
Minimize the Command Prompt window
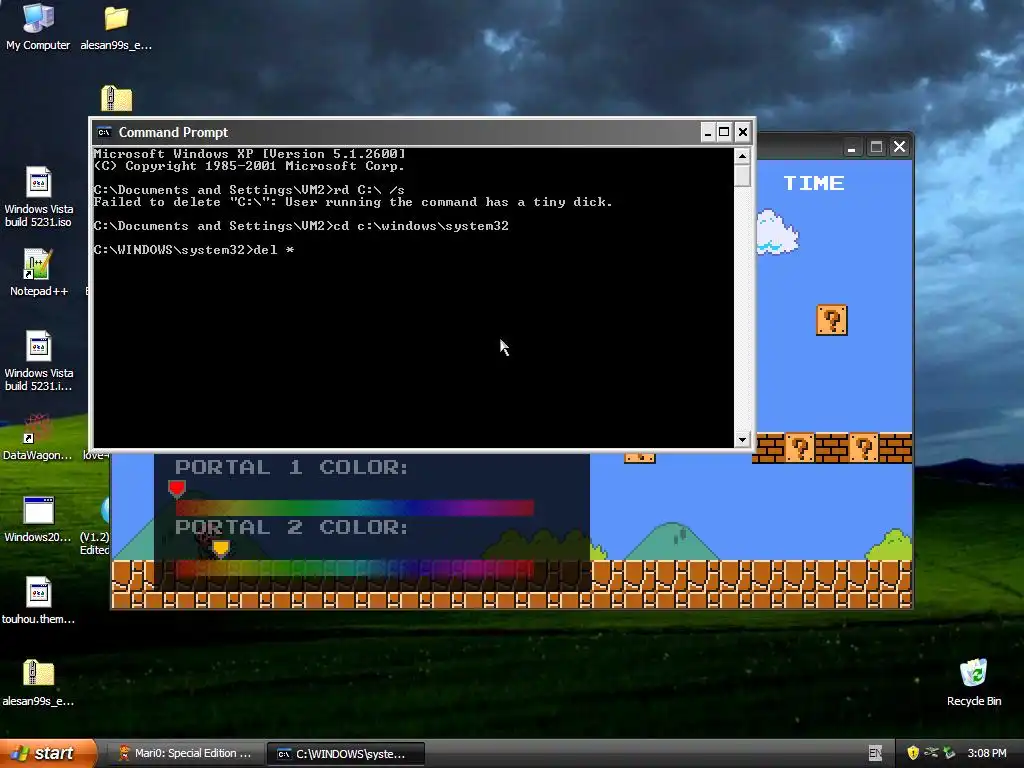click(707, 133)
